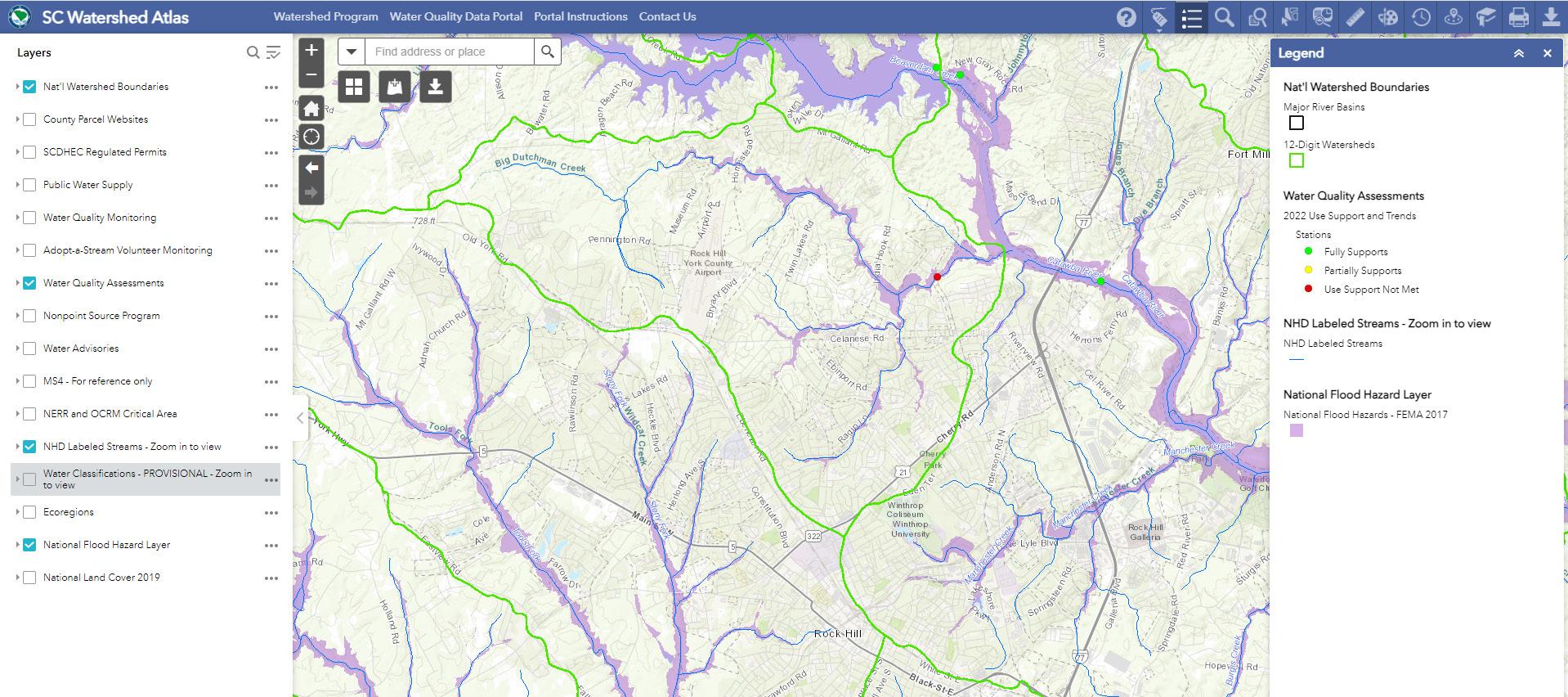
Task: Expand the Water Quality Assessments layer
Action: (x=17, y=283)
